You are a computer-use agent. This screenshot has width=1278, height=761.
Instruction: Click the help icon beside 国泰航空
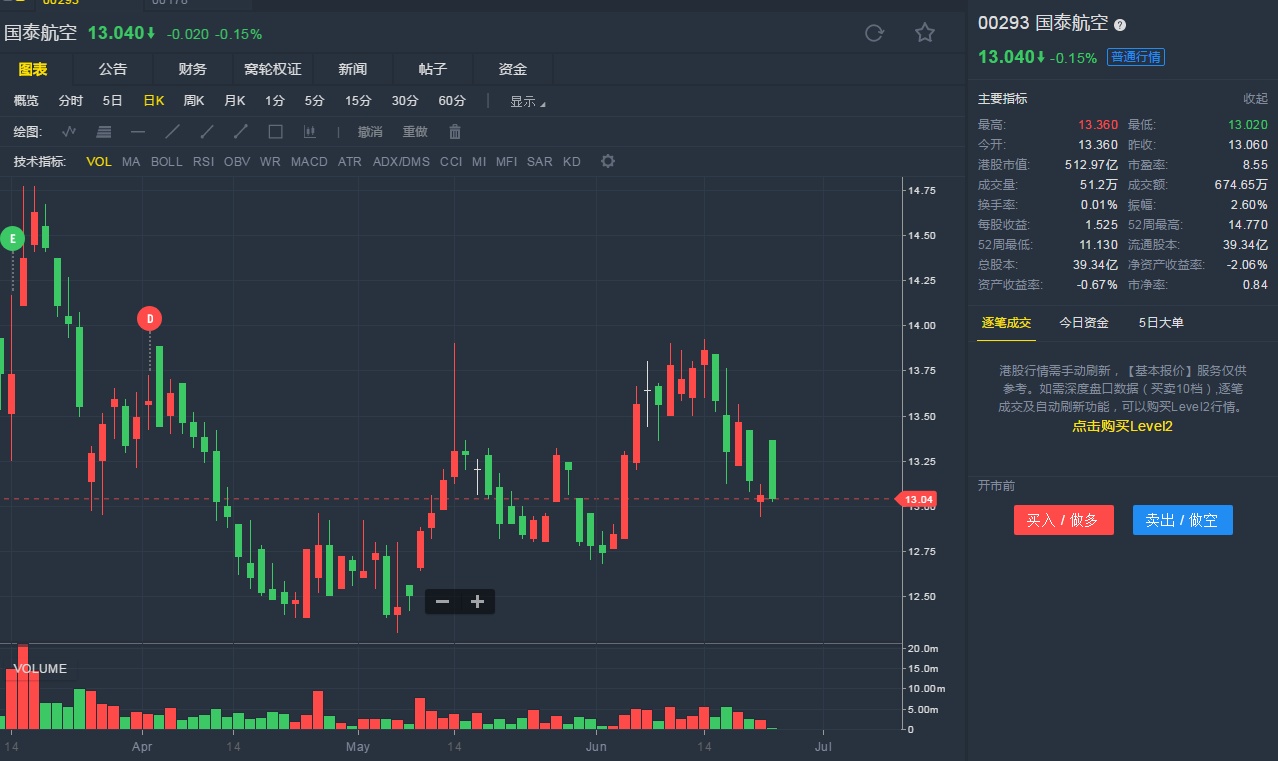1120,25
